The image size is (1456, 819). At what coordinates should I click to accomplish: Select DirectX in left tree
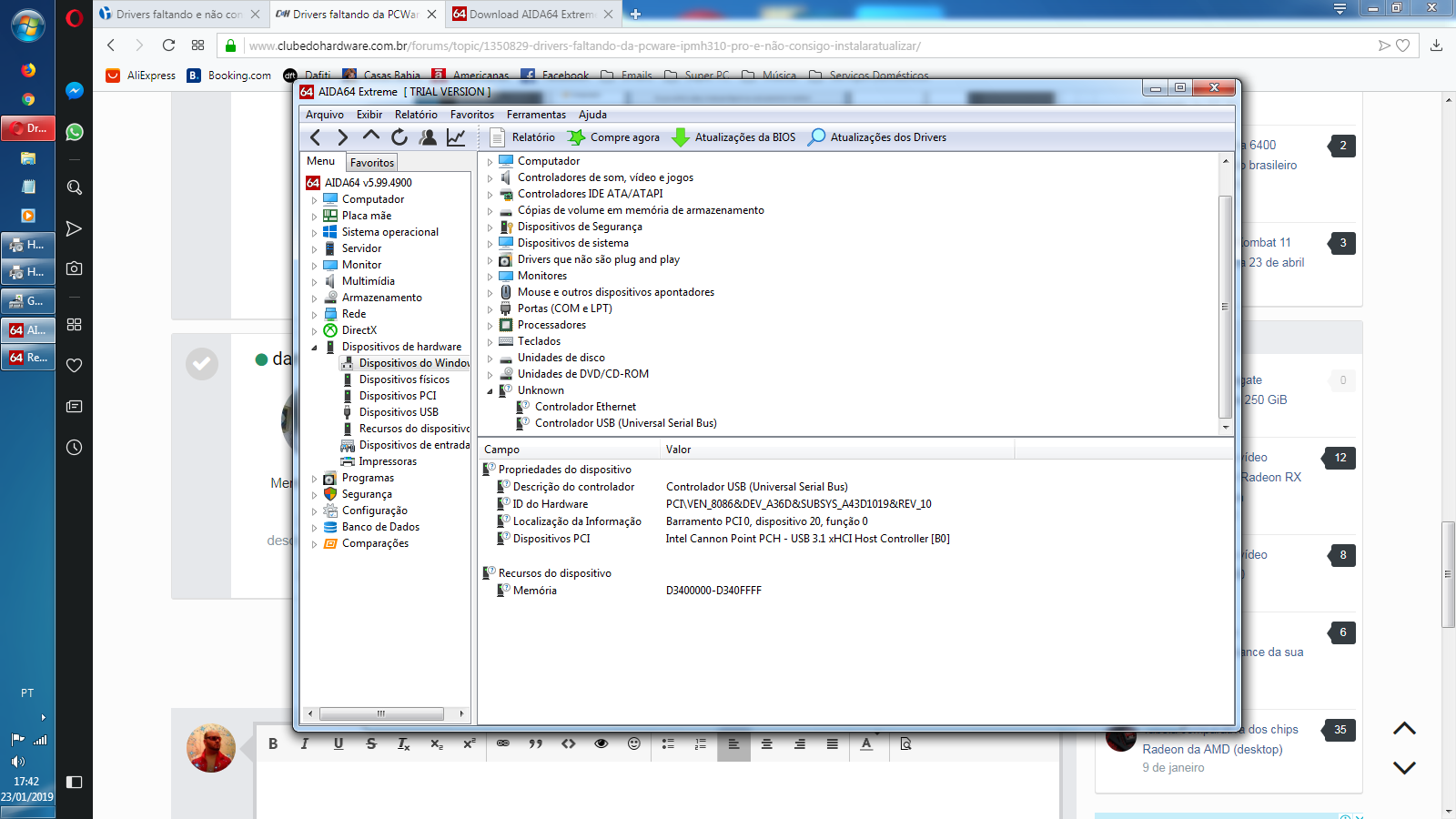coord(359,330)
